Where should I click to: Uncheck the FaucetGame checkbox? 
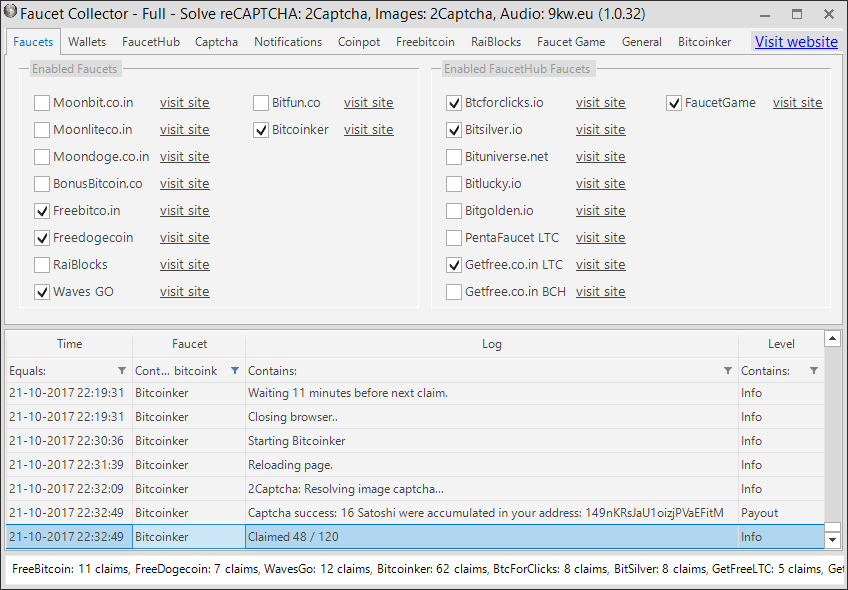[x=673, y=103]
